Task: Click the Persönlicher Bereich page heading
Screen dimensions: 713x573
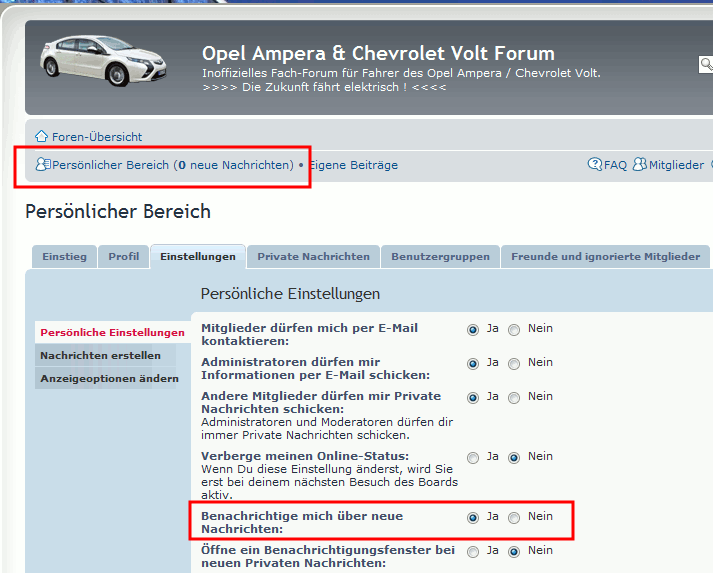Action: 118,212
